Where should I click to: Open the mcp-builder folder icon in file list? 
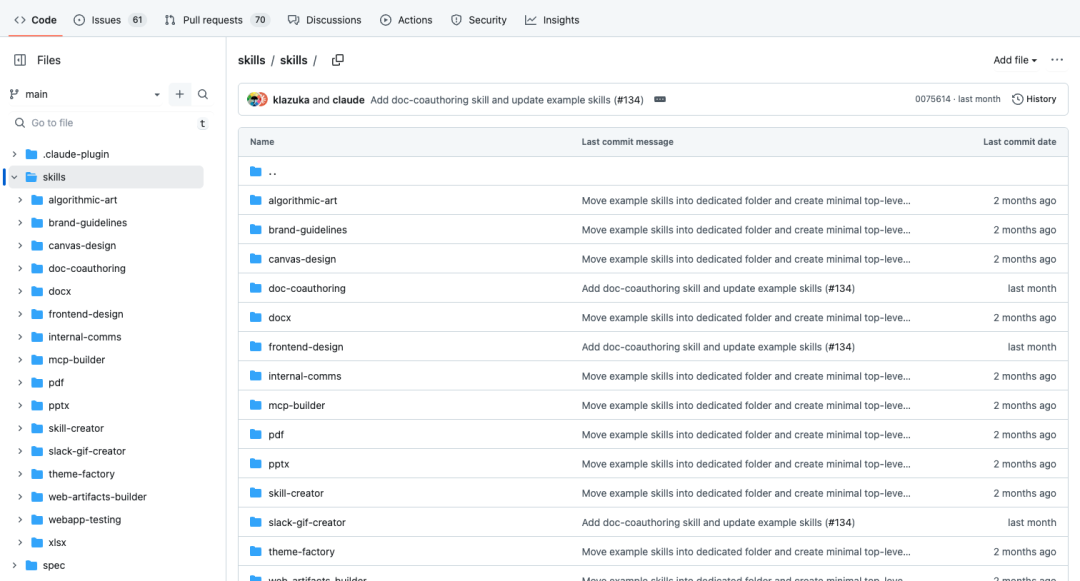(x=256, y=406)
